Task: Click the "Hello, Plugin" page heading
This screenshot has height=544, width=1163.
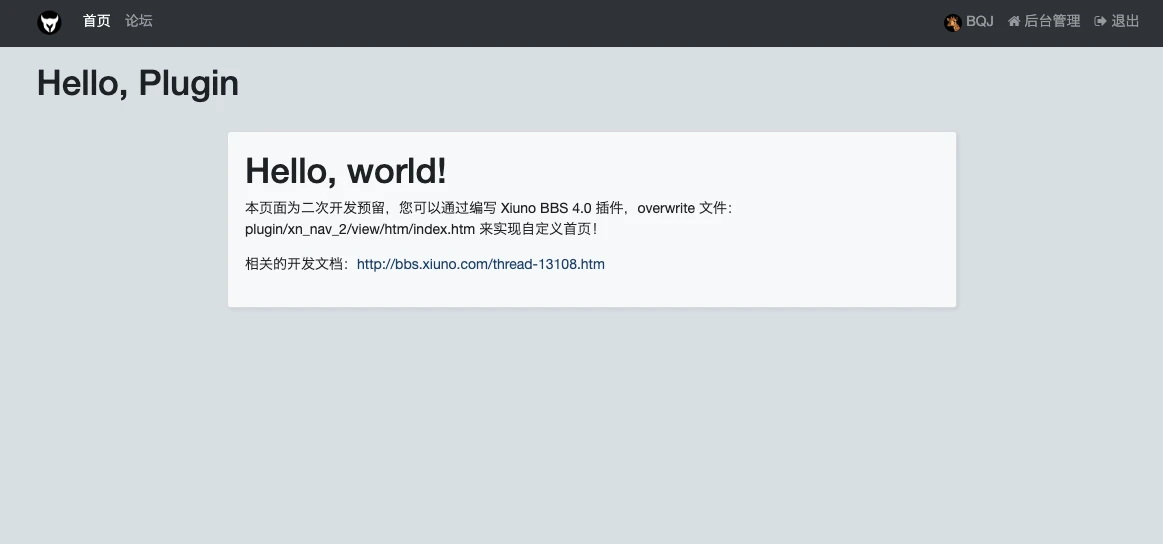Action: (x=138, y=83)
